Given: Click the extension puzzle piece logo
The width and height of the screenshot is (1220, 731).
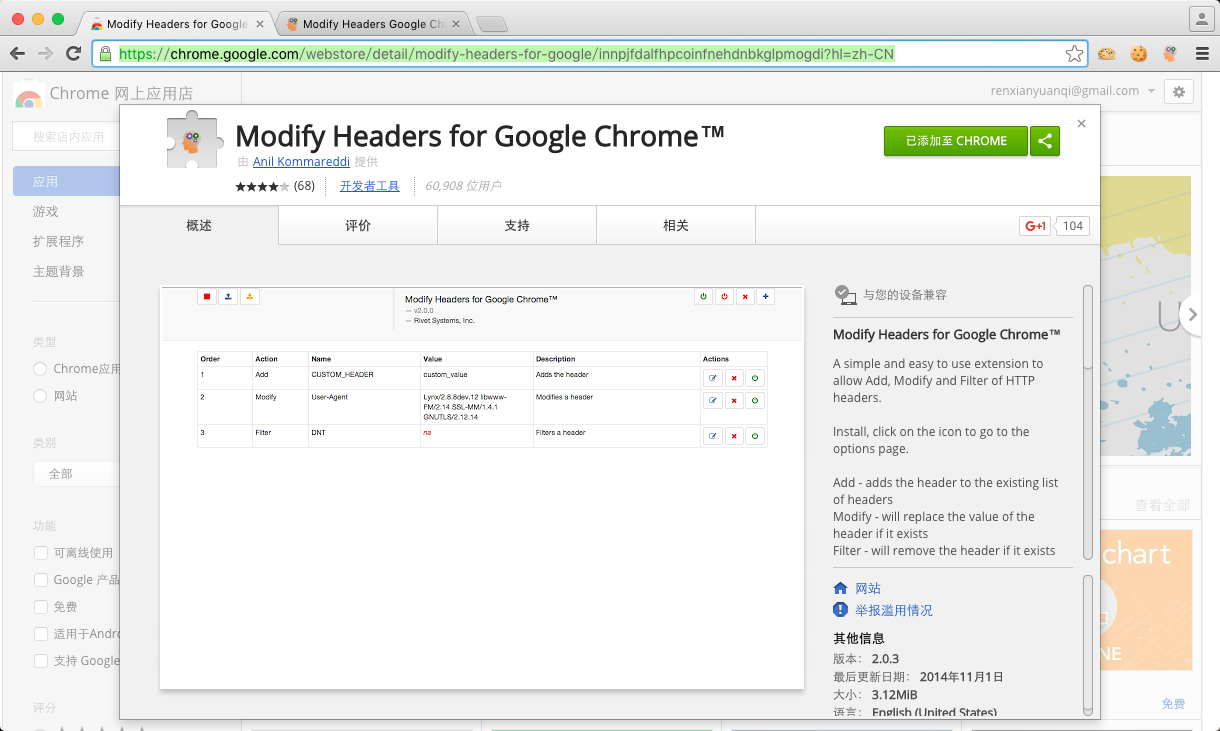Looking at the screenshot, I should coord(194,139).
